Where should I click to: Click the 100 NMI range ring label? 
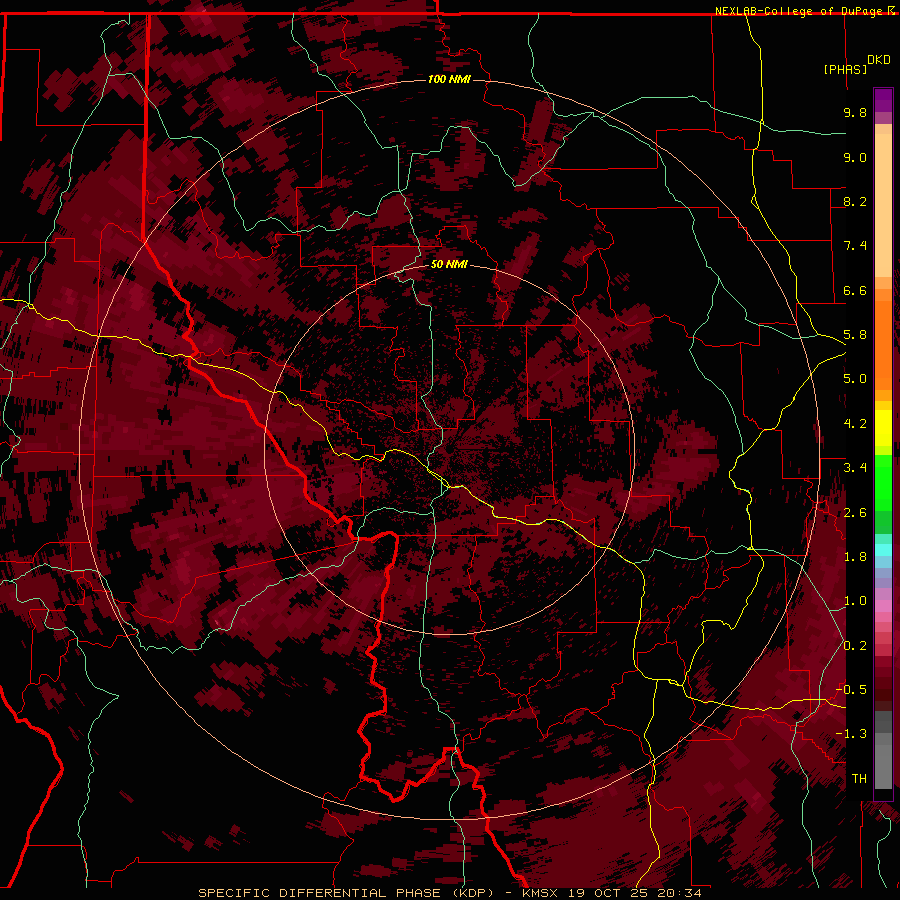click(449, 79)
